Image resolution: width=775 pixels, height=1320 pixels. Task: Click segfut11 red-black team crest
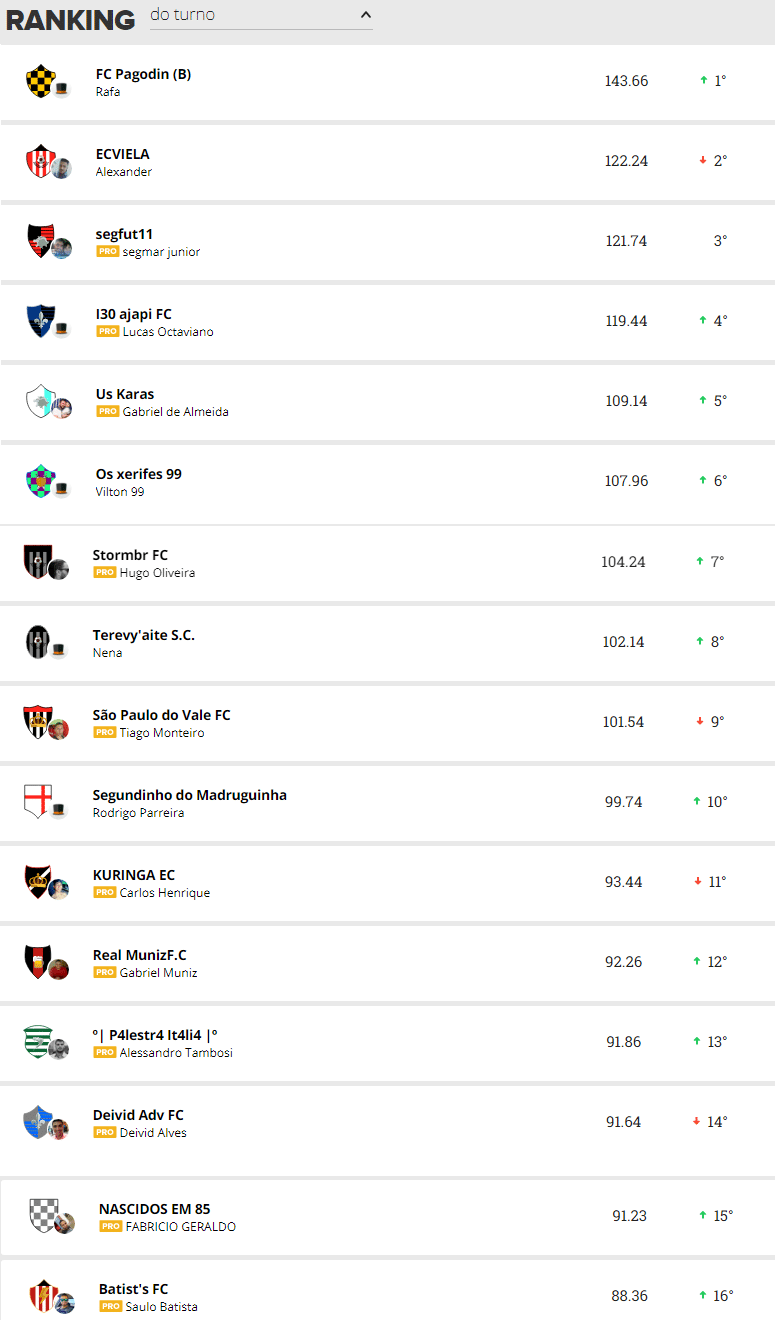coord(40,241)
